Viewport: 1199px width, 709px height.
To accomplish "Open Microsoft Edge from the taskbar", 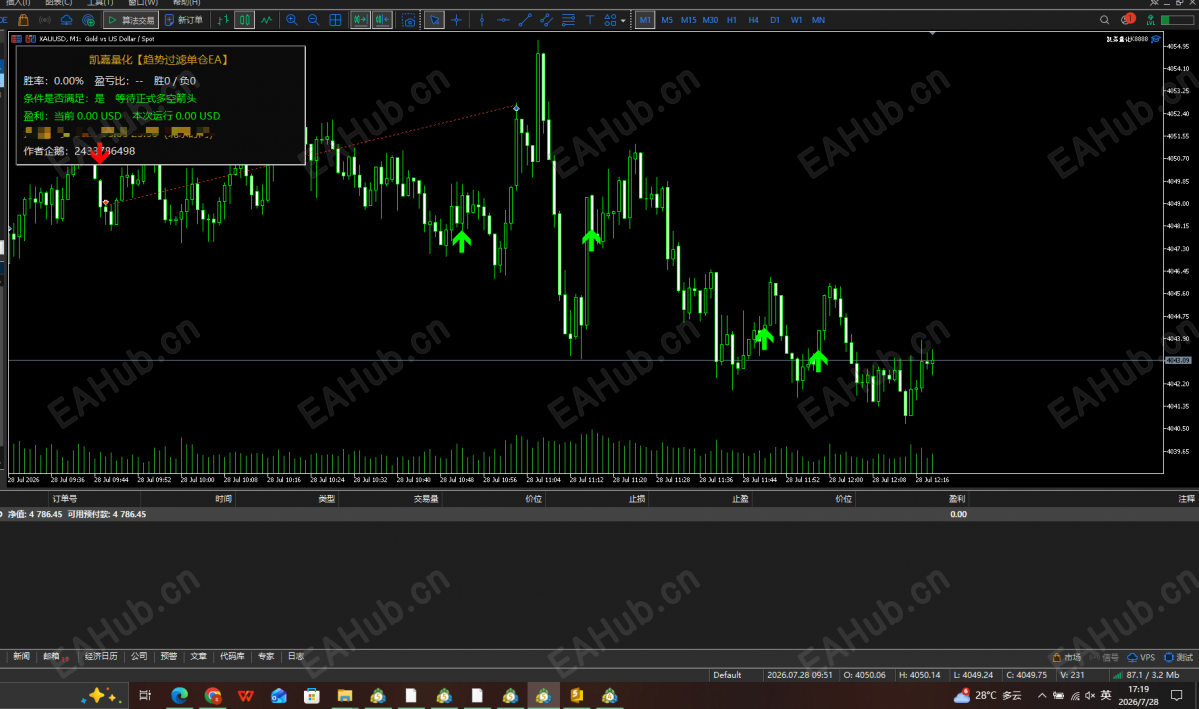I will click(180, 695).
